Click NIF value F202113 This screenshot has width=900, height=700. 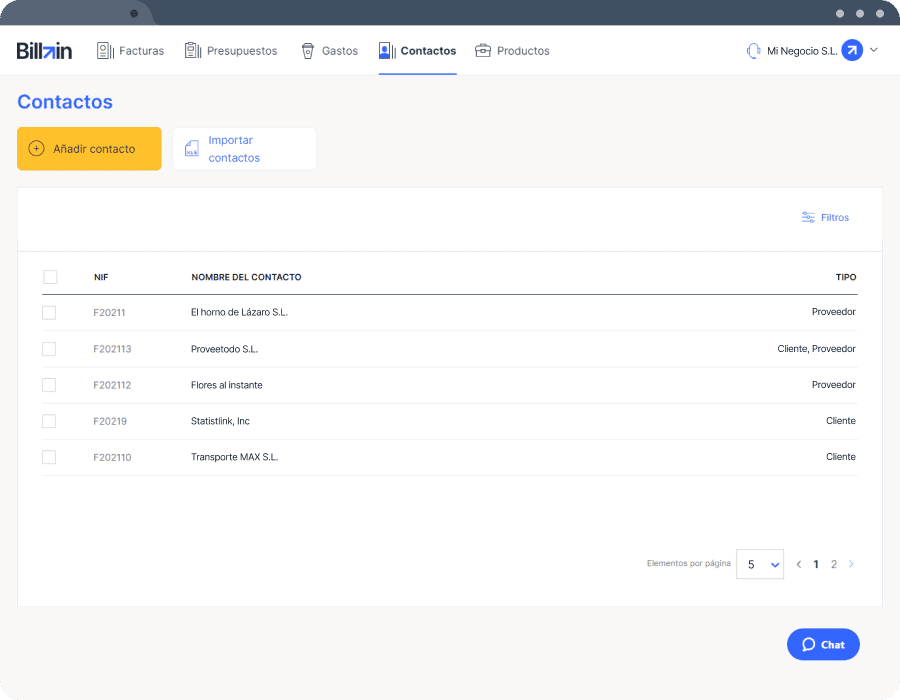click(112, 349)
